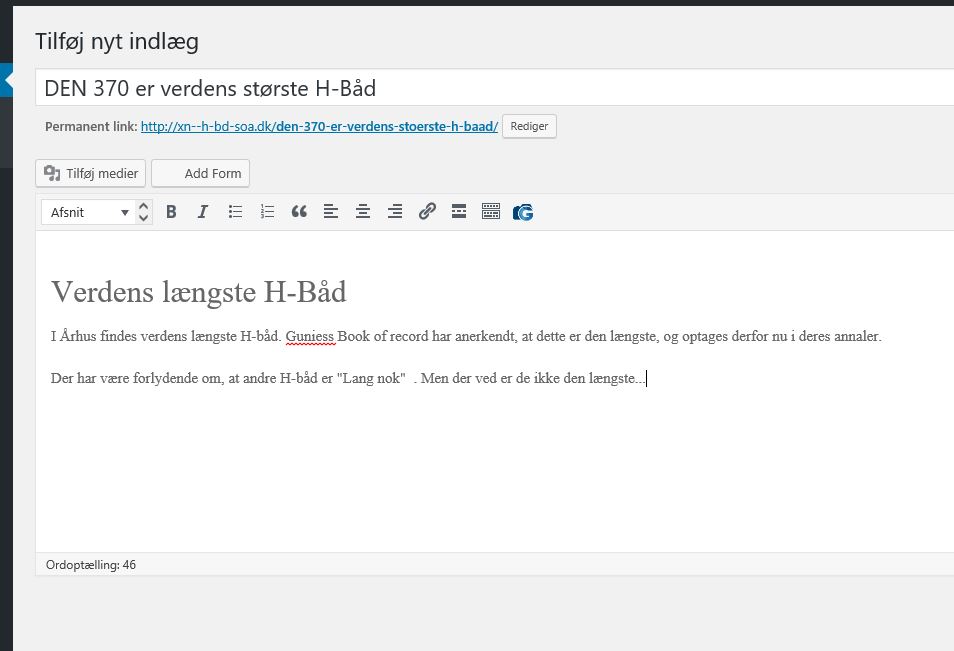Screen dimensions: 954x651
Task: Toggle bold formatting in editor toolbar
Action: (171, 212)
